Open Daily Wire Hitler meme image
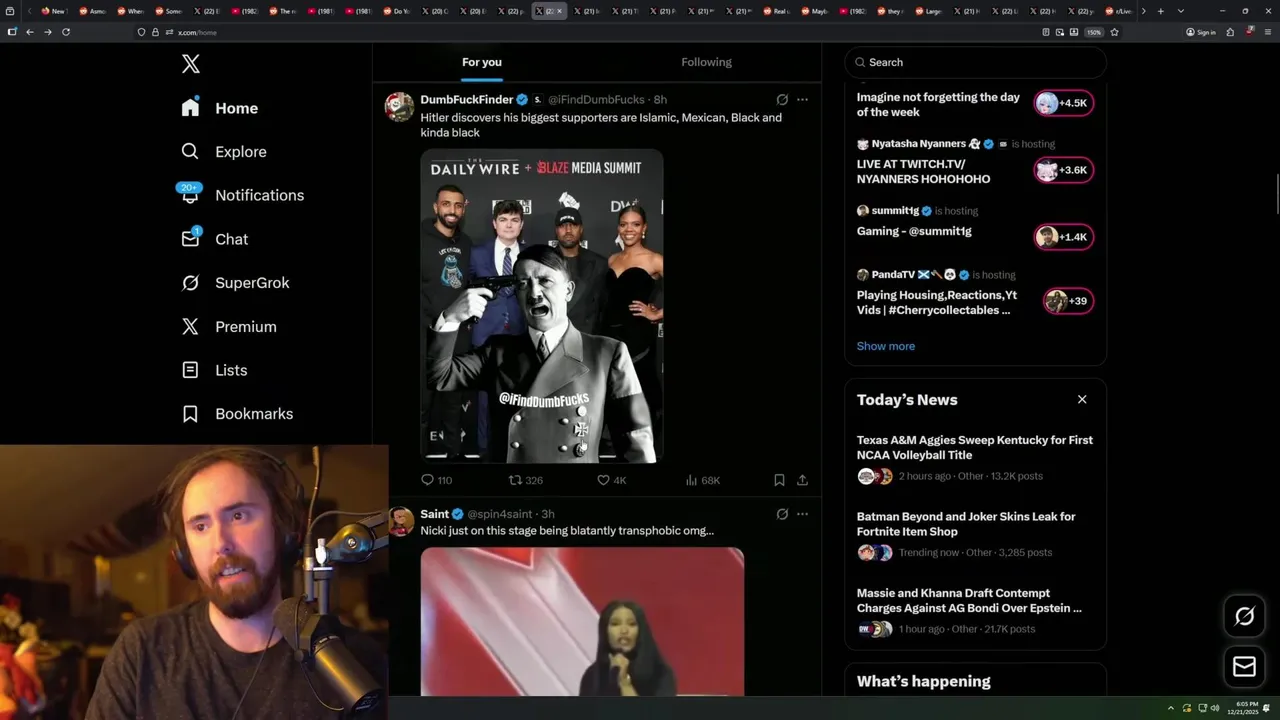This screenshot has height=720, width=1280. [x=542, y=306]
